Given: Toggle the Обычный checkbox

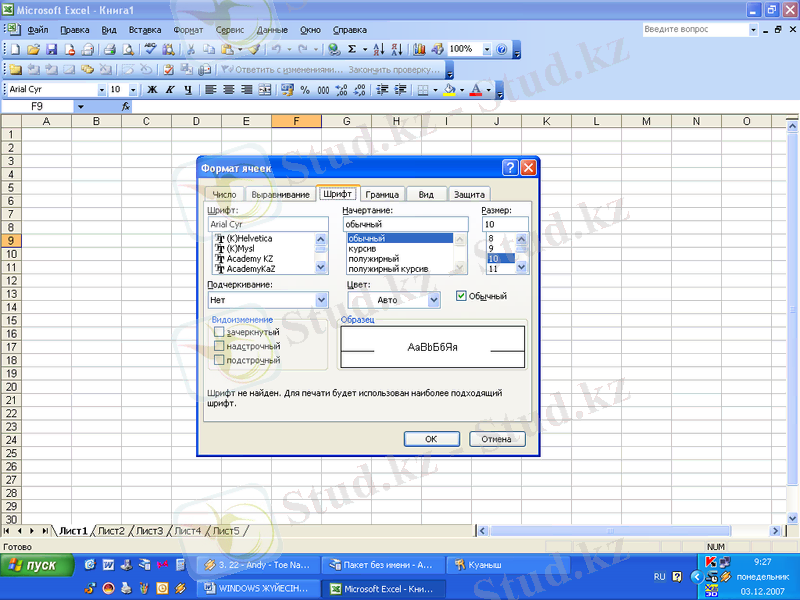Looking at the screenshot, I should [x=461, y=296].
